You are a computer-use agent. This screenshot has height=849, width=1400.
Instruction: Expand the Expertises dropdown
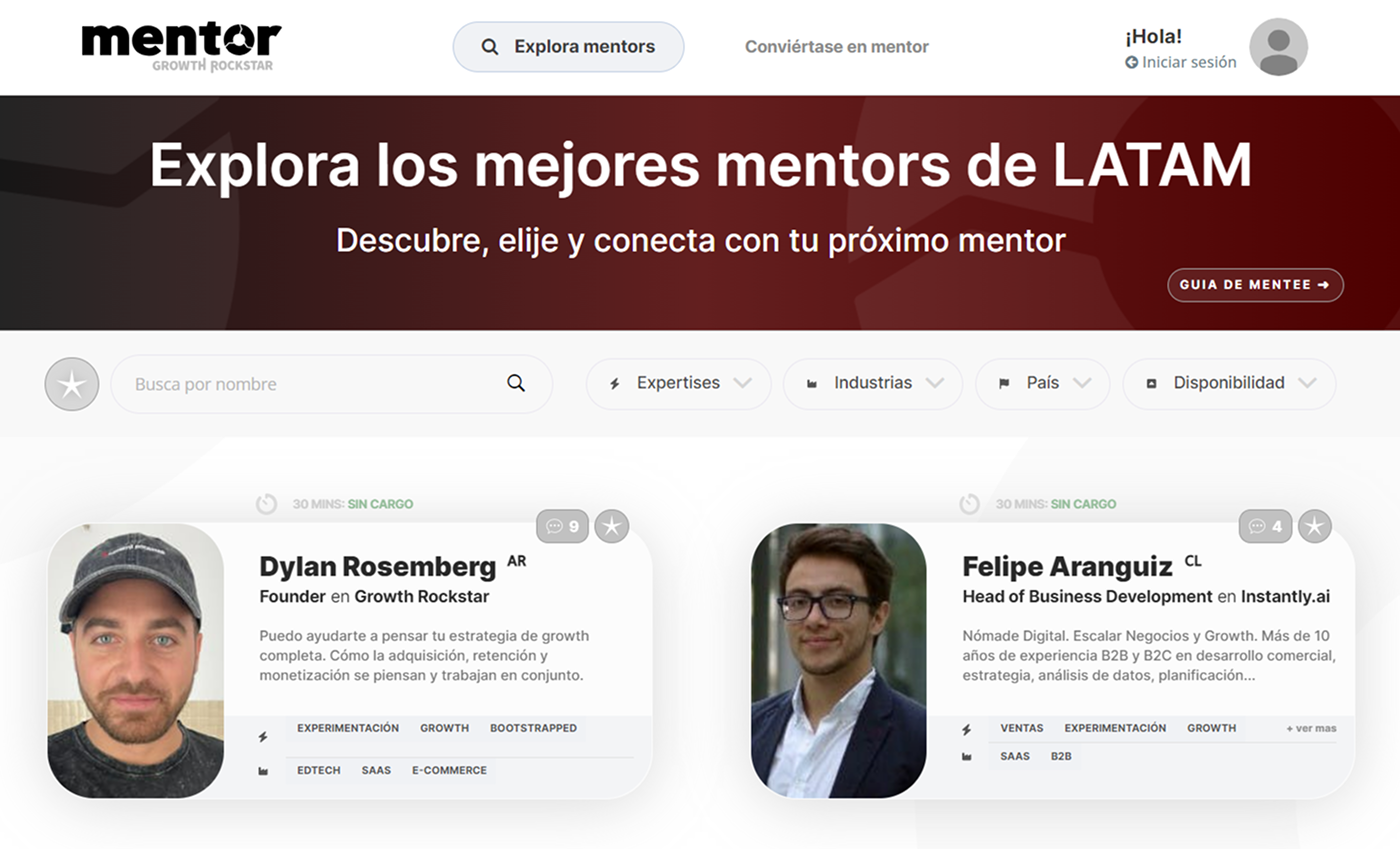tap(679, 383)
